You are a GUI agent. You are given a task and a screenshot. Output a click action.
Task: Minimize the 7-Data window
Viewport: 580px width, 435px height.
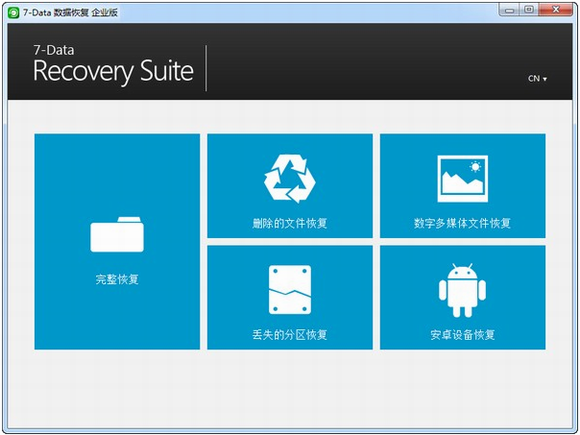(509, 10)
